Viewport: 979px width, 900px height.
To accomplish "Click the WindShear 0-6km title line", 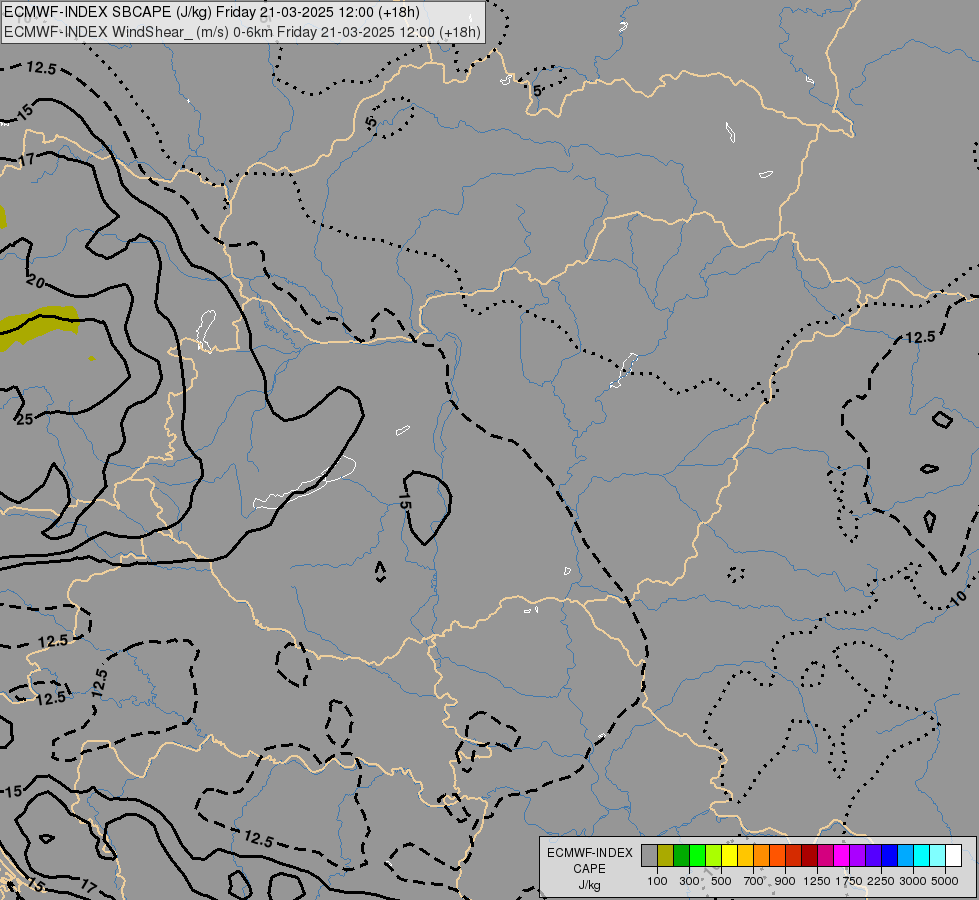I will 242,32.
